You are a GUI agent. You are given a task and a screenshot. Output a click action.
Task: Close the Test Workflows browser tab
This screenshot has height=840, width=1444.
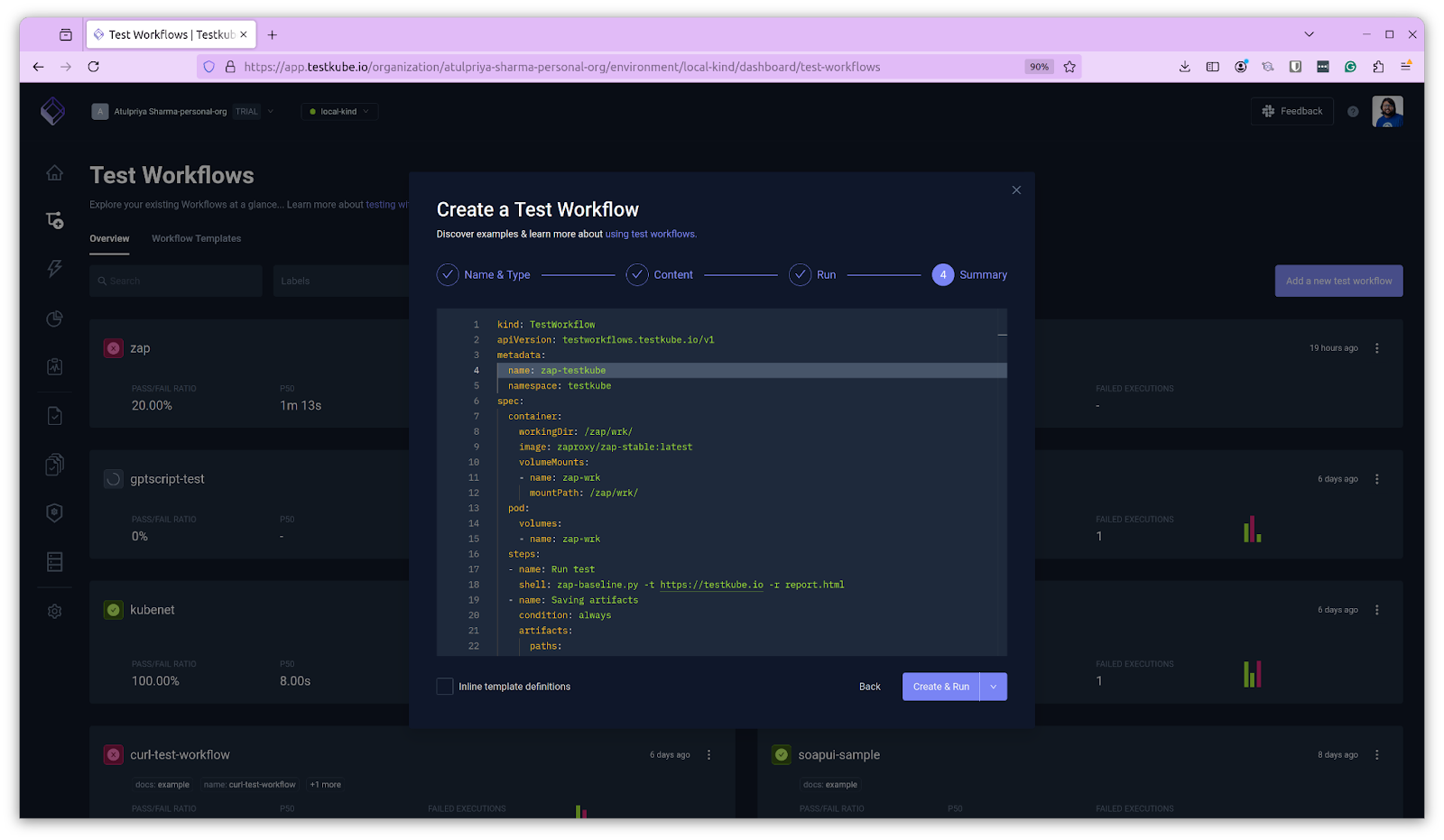tap(244, 35)
